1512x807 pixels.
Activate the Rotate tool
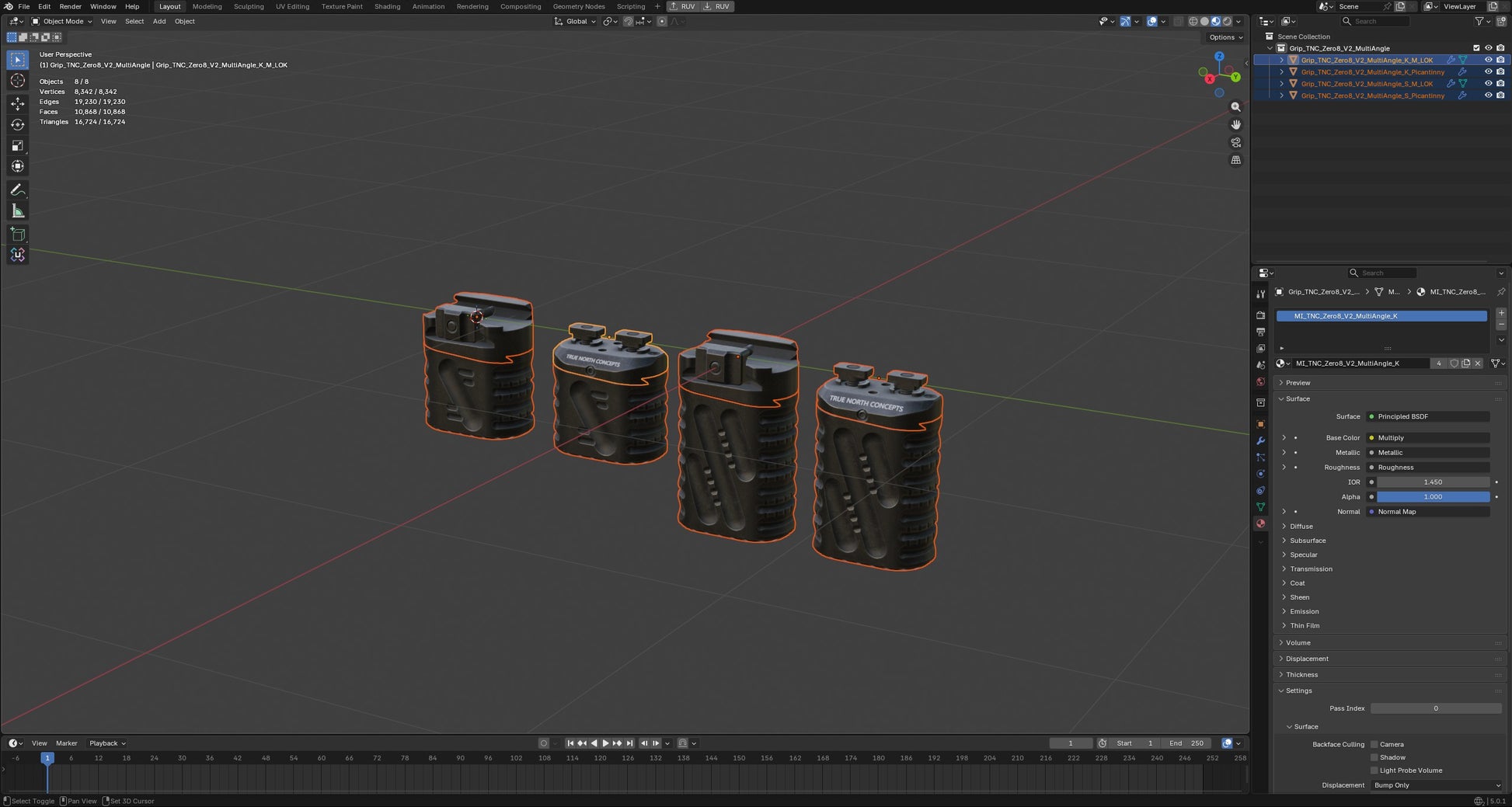(18, 124)
